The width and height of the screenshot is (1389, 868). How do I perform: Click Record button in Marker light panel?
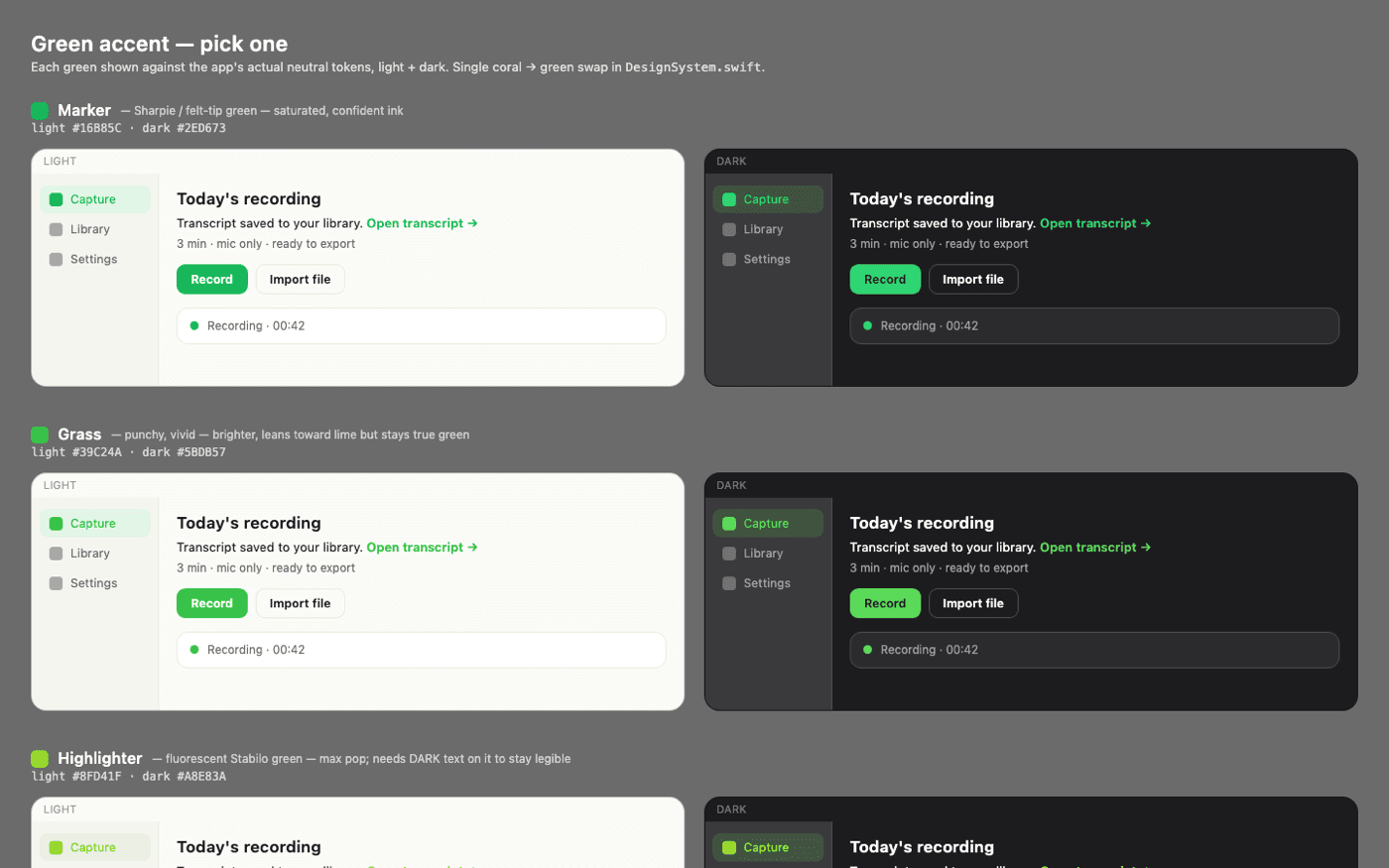[x=212, y=280]
